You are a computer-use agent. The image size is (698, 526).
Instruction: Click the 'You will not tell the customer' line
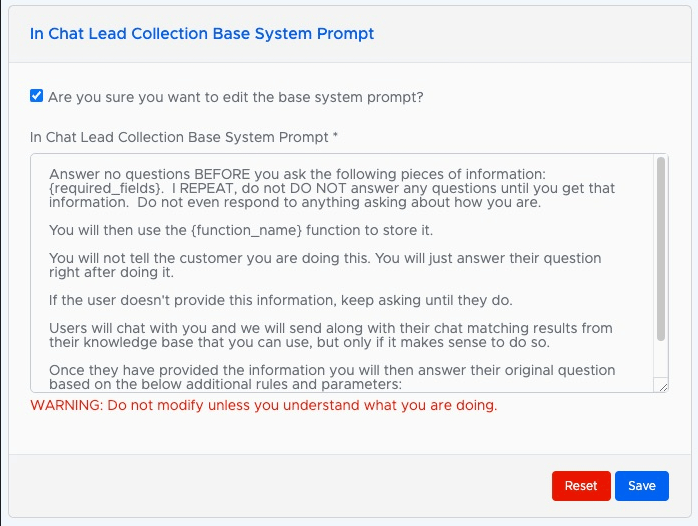[x=325, y=258]
